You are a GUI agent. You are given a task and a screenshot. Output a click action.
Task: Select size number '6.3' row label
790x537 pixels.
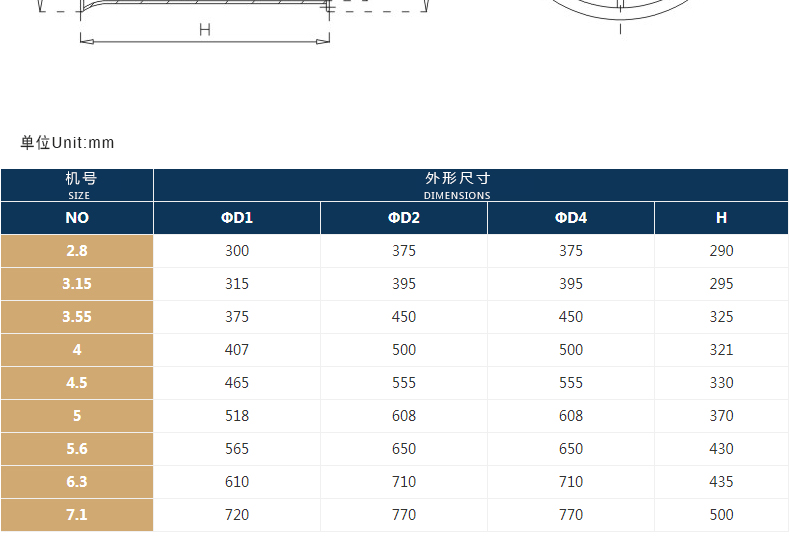(77, 482)
